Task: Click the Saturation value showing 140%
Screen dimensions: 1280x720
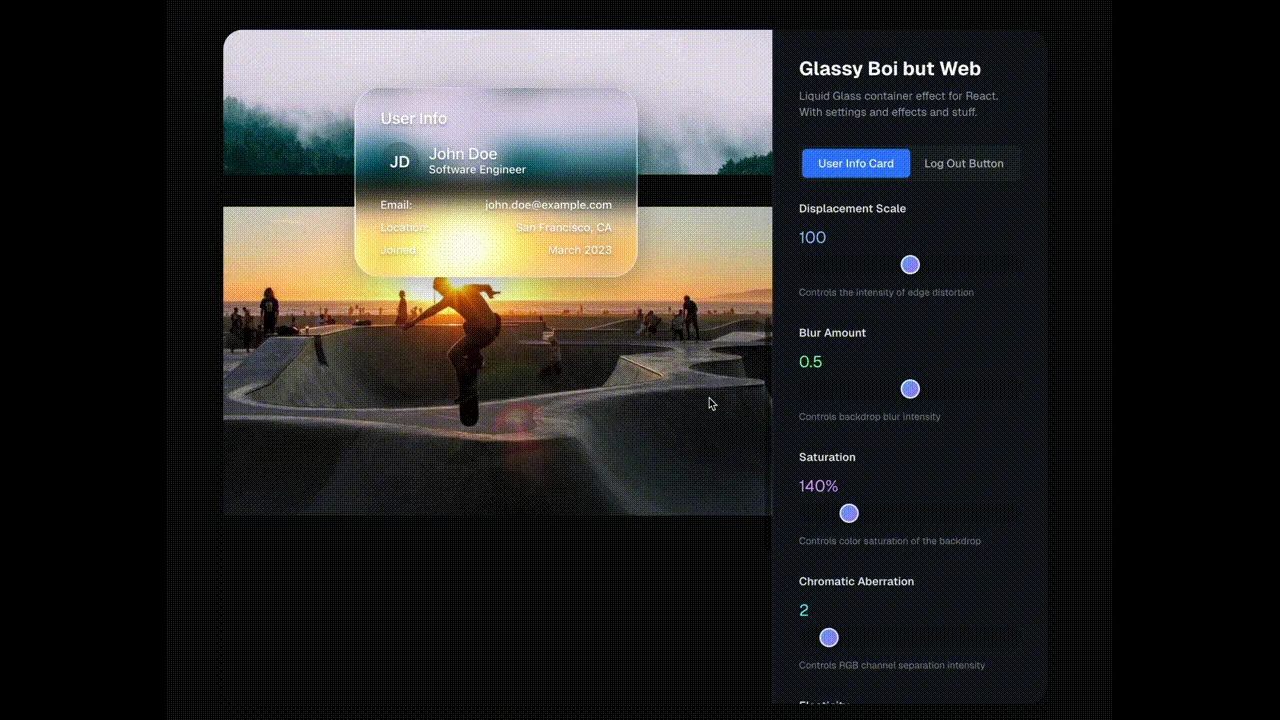Action: click(x=818, y=486)
